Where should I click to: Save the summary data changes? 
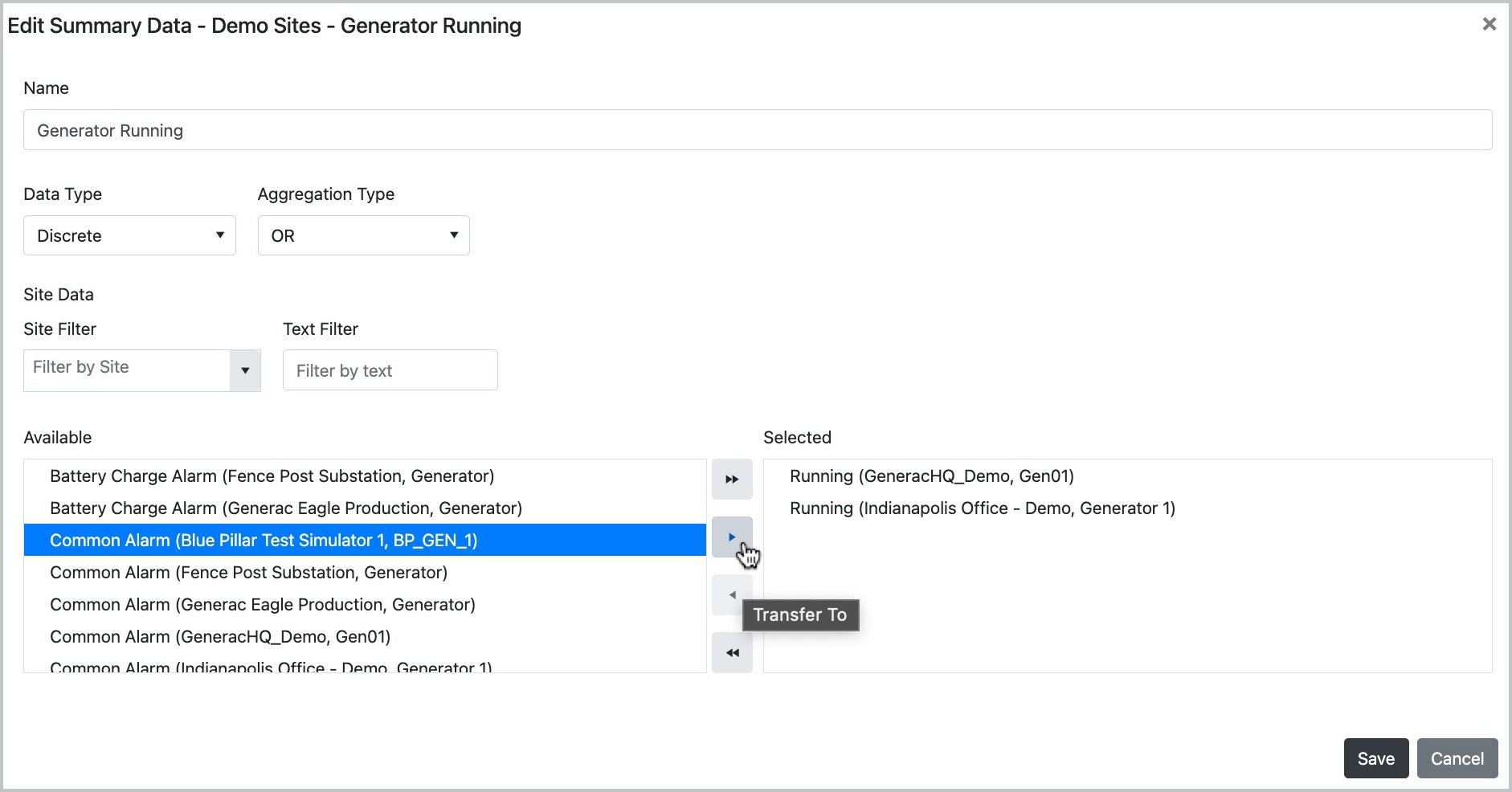(x=1375, y=758)
